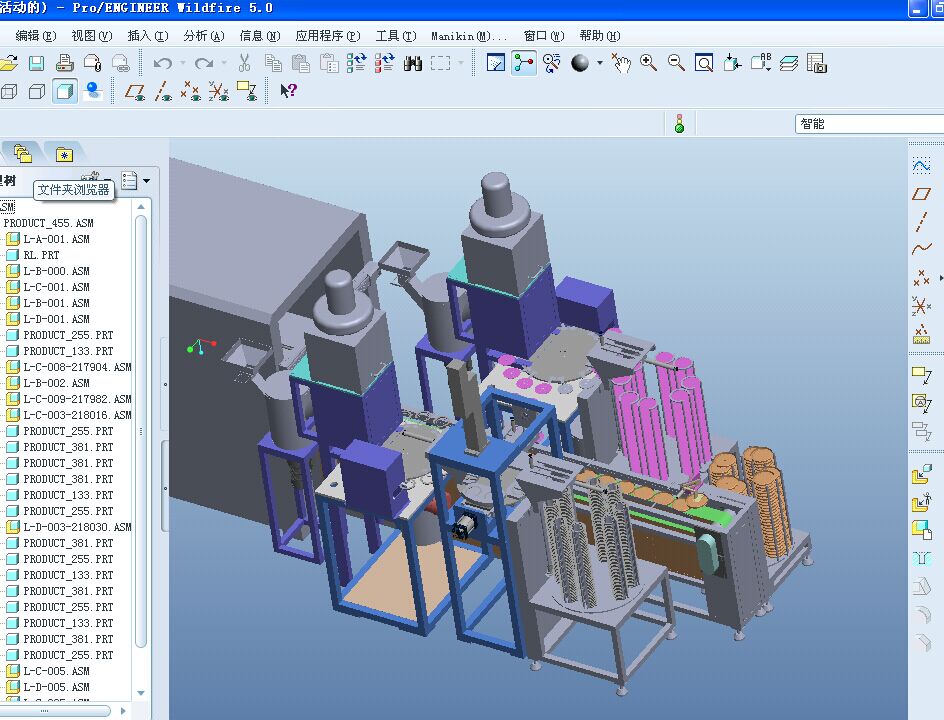Click the Print icon
The width and height of the screenshot is (944, 720).
pos(65,63)
